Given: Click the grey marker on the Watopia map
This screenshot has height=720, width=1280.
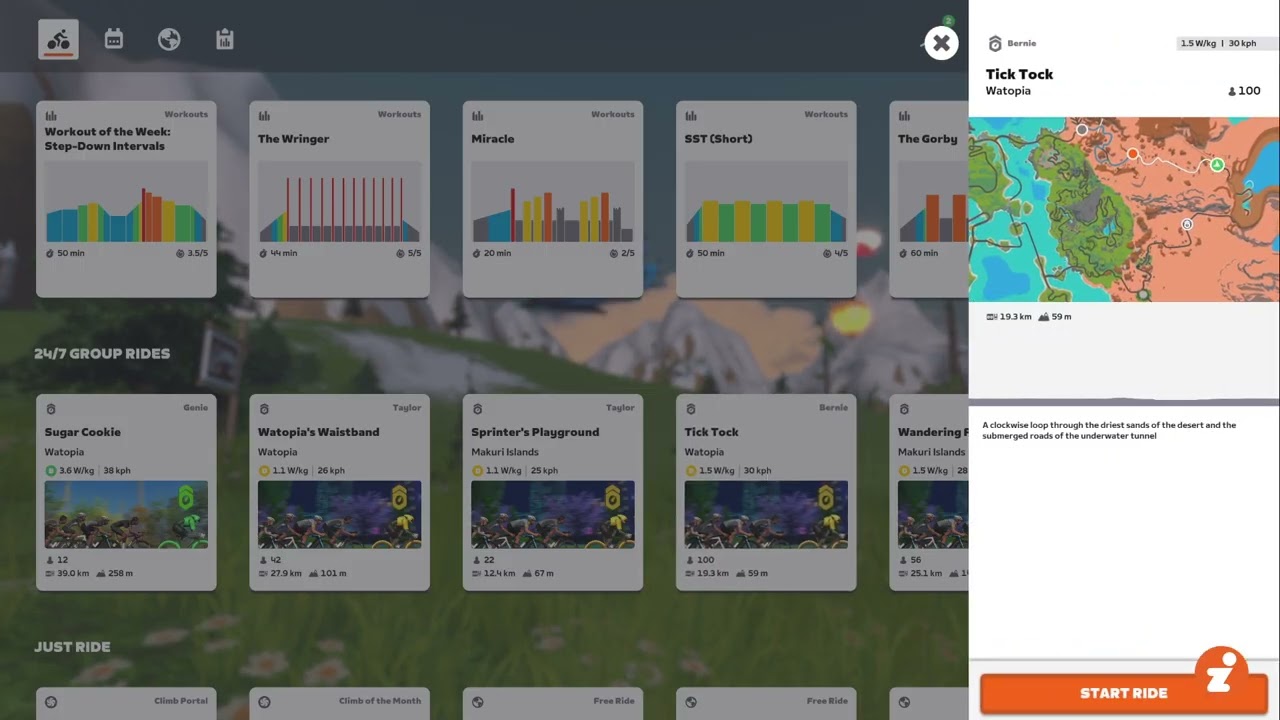Looking at the screenshot, I should [1081, 129].
